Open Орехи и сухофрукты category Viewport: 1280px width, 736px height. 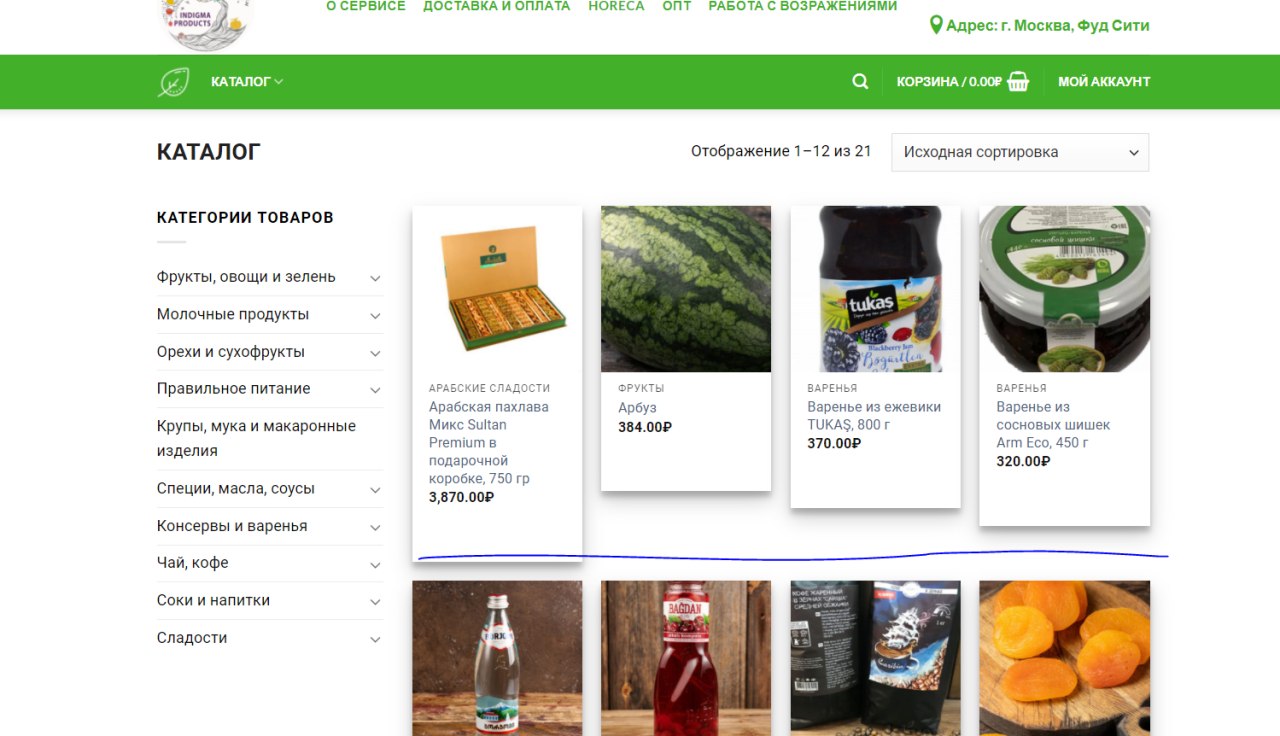pyautogui.click(x=231, y=352)
